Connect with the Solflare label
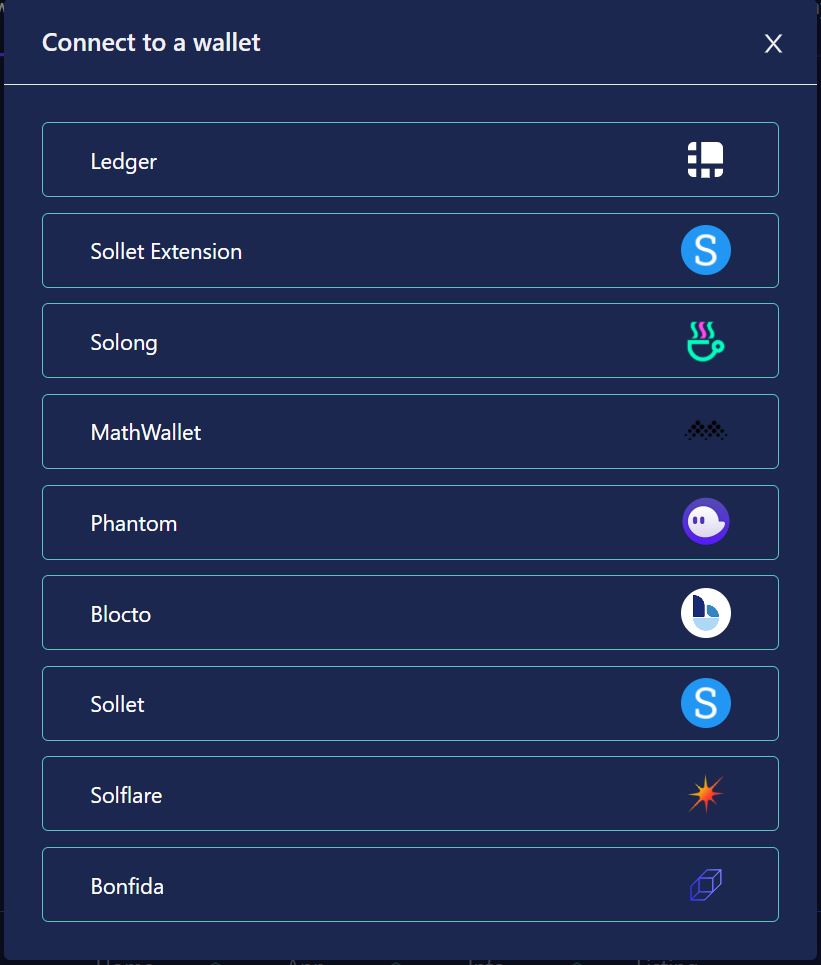The image size is (821, 965). [x=126, y=796]
